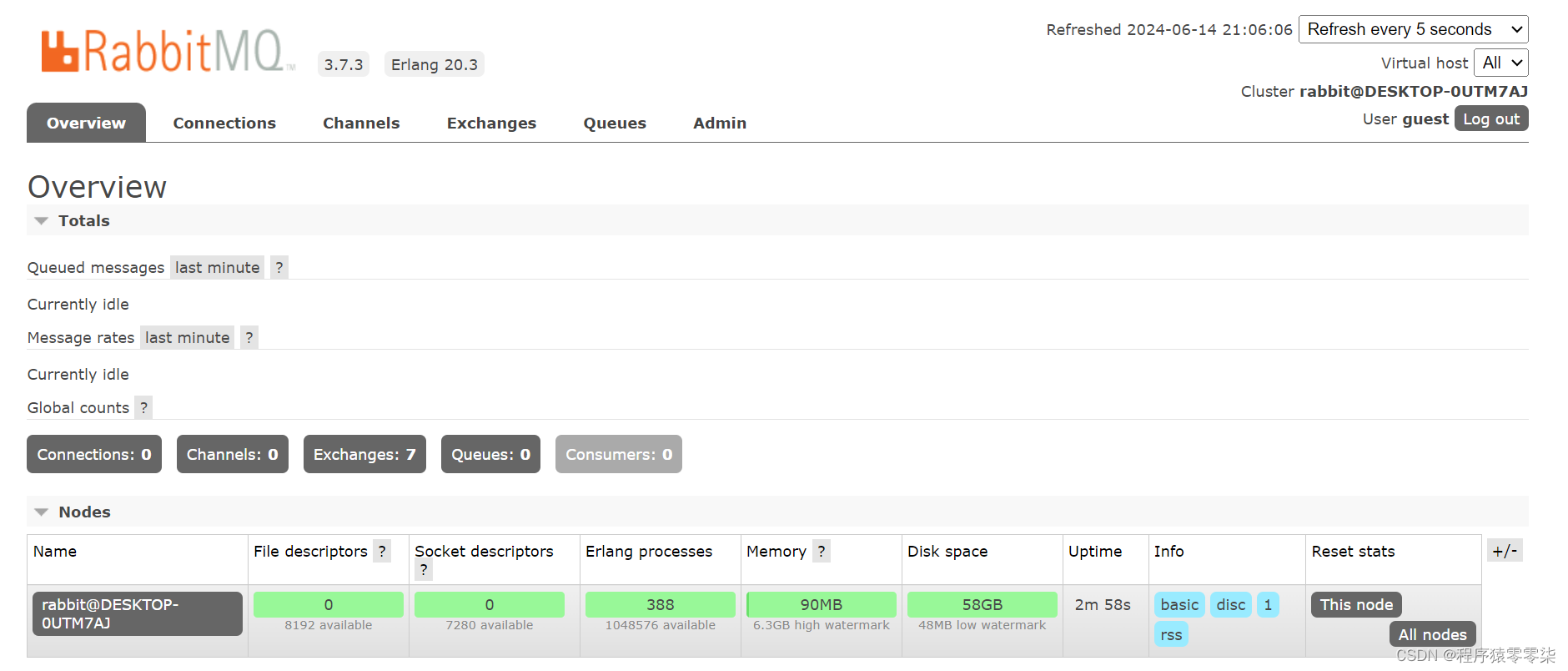This screenshot has width=1568, height=671.
Task: Click the Disk space 58GB bar
Action: (x=983, y=604)
